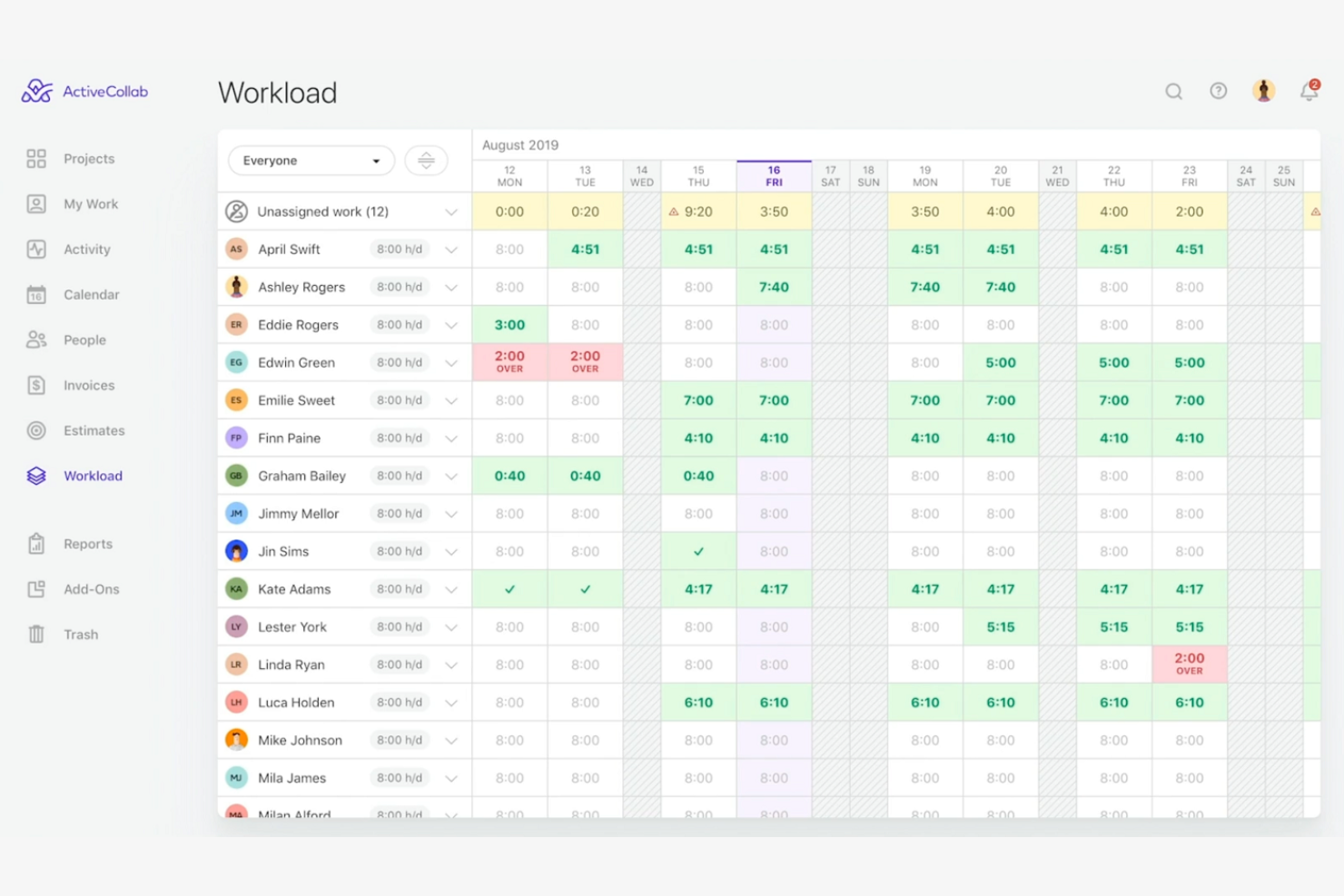Select the My Work sidebar icon
The image size is (1344, 896).
pyautogui.click(x=91, y=203)
